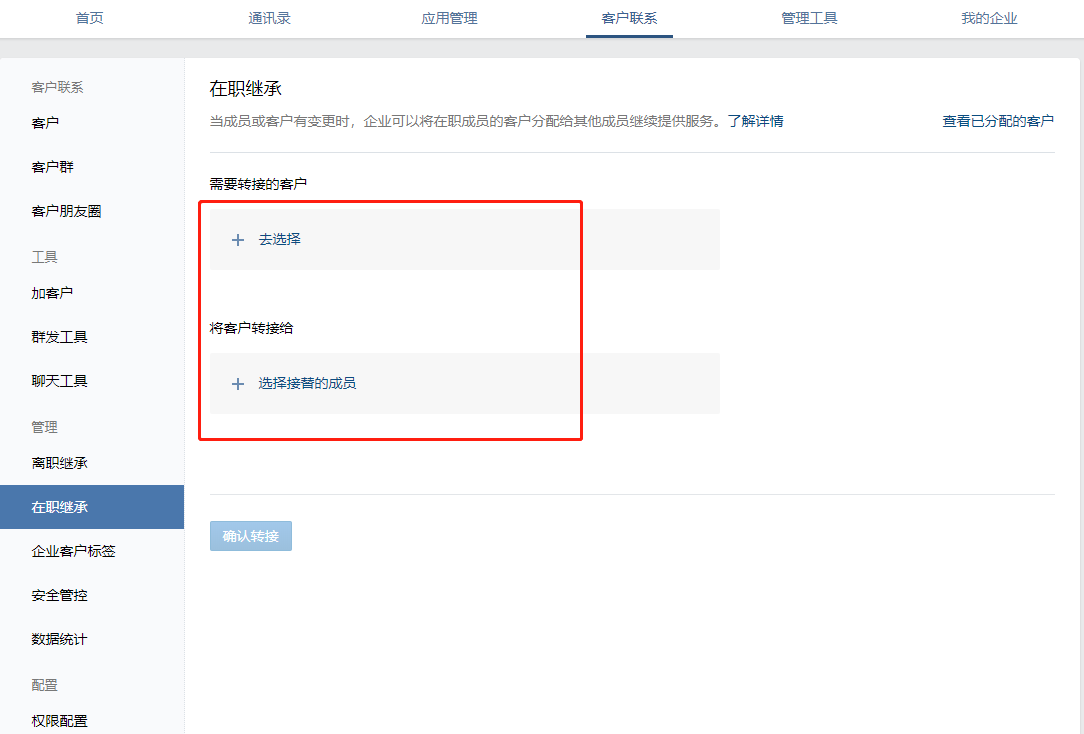Select 群发工具 from the sidebar
Image resolution: width=1084 pixels, height=734 pixels.
tap(59, 337)
